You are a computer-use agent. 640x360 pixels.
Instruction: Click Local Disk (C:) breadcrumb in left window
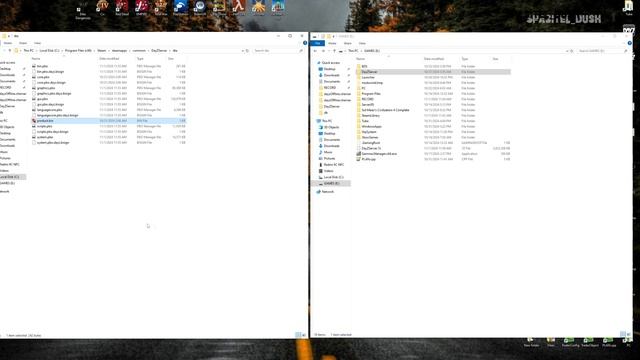[x=49, y=51]
